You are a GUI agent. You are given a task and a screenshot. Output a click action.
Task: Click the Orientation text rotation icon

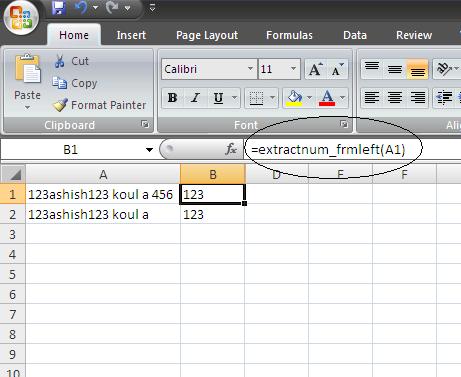[444, 69]
